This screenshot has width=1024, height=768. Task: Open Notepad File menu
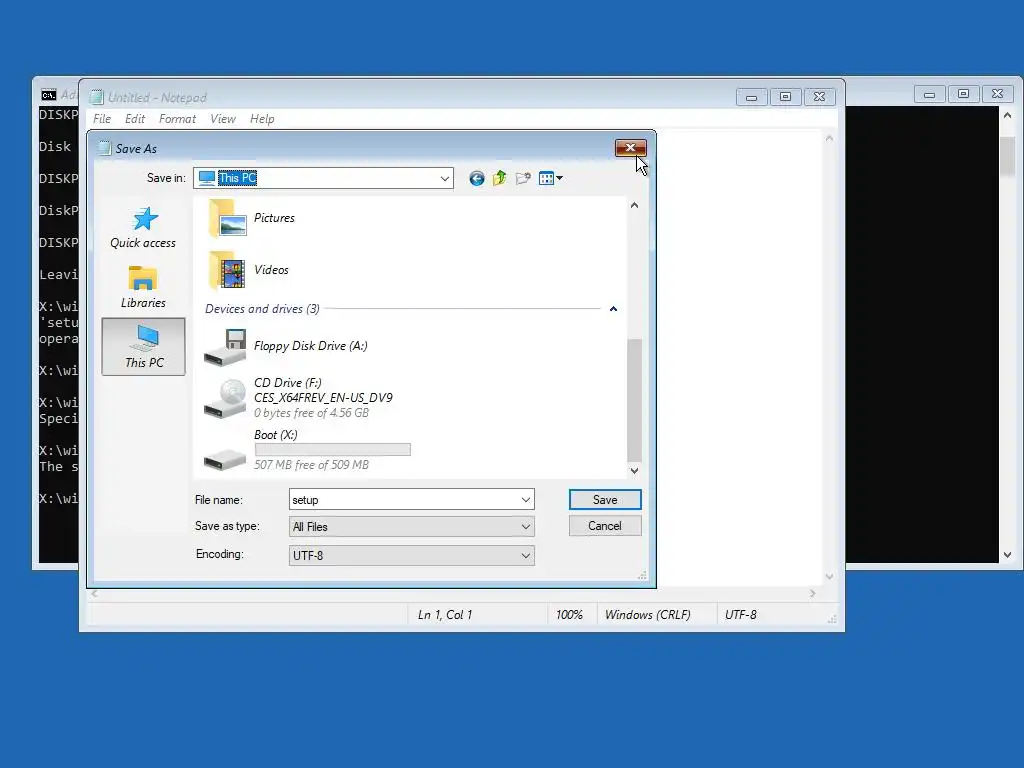coord(102,119)
